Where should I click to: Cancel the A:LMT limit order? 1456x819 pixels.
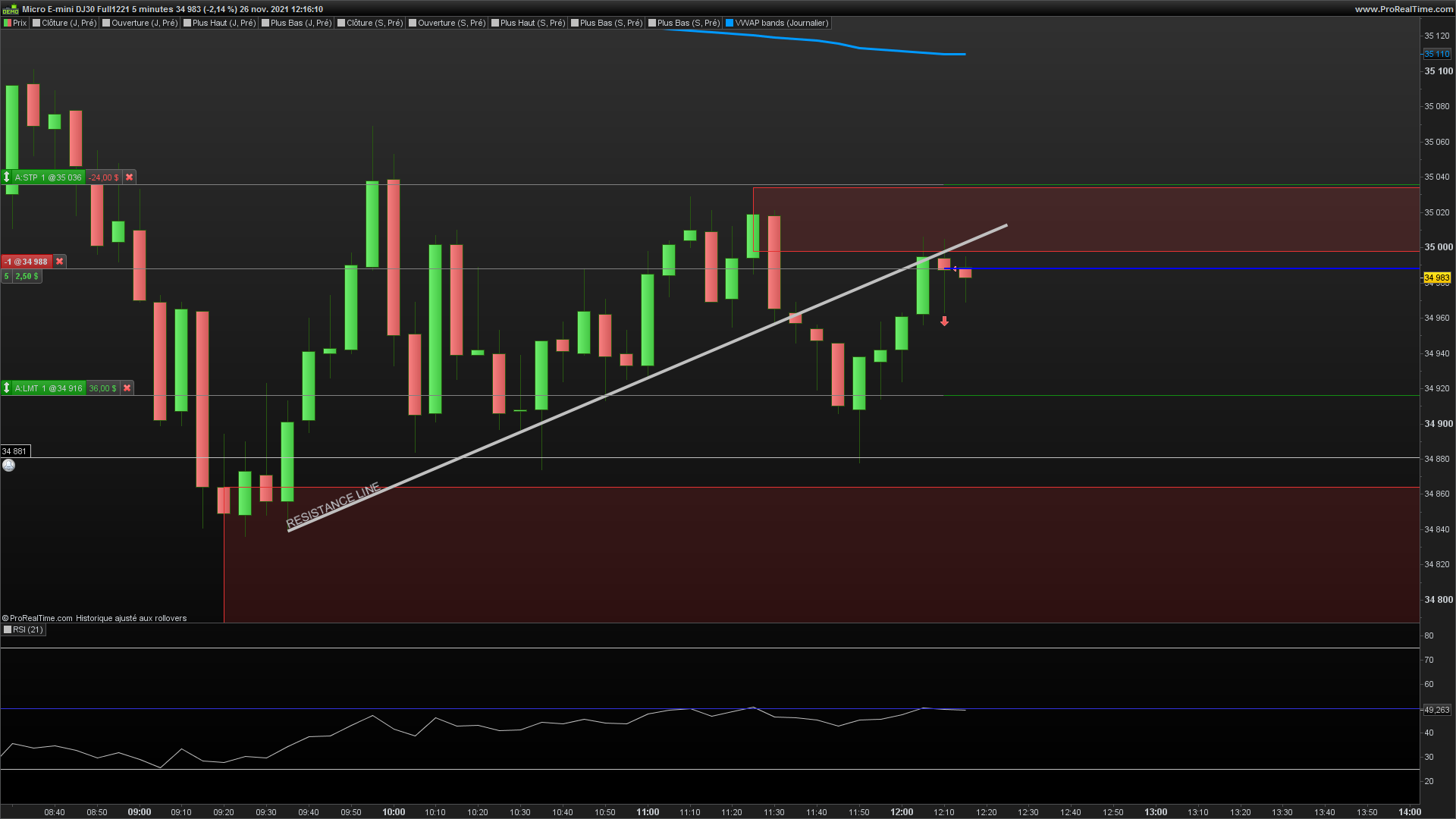pos(127,388)
